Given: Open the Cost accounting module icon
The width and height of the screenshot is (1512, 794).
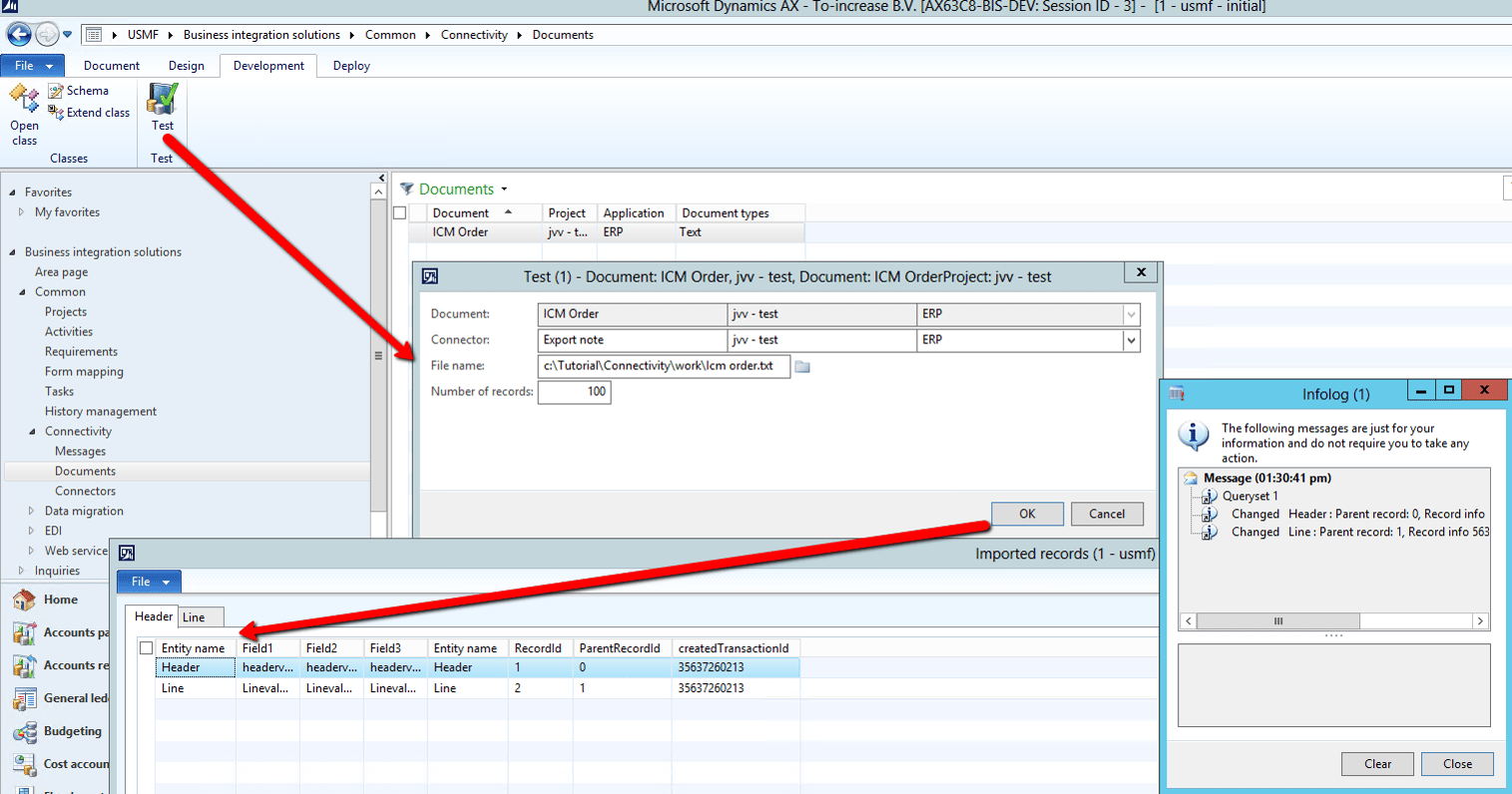Looking at the screenshot, I should pyautogui.click(x=24, y=765).
